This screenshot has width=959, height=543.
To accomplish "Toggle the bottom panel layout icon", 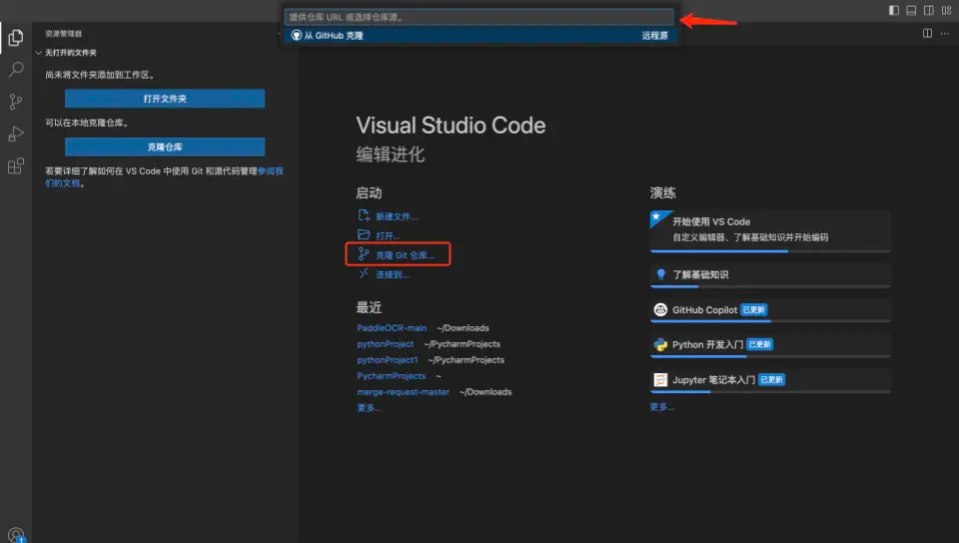I will 911,10.
